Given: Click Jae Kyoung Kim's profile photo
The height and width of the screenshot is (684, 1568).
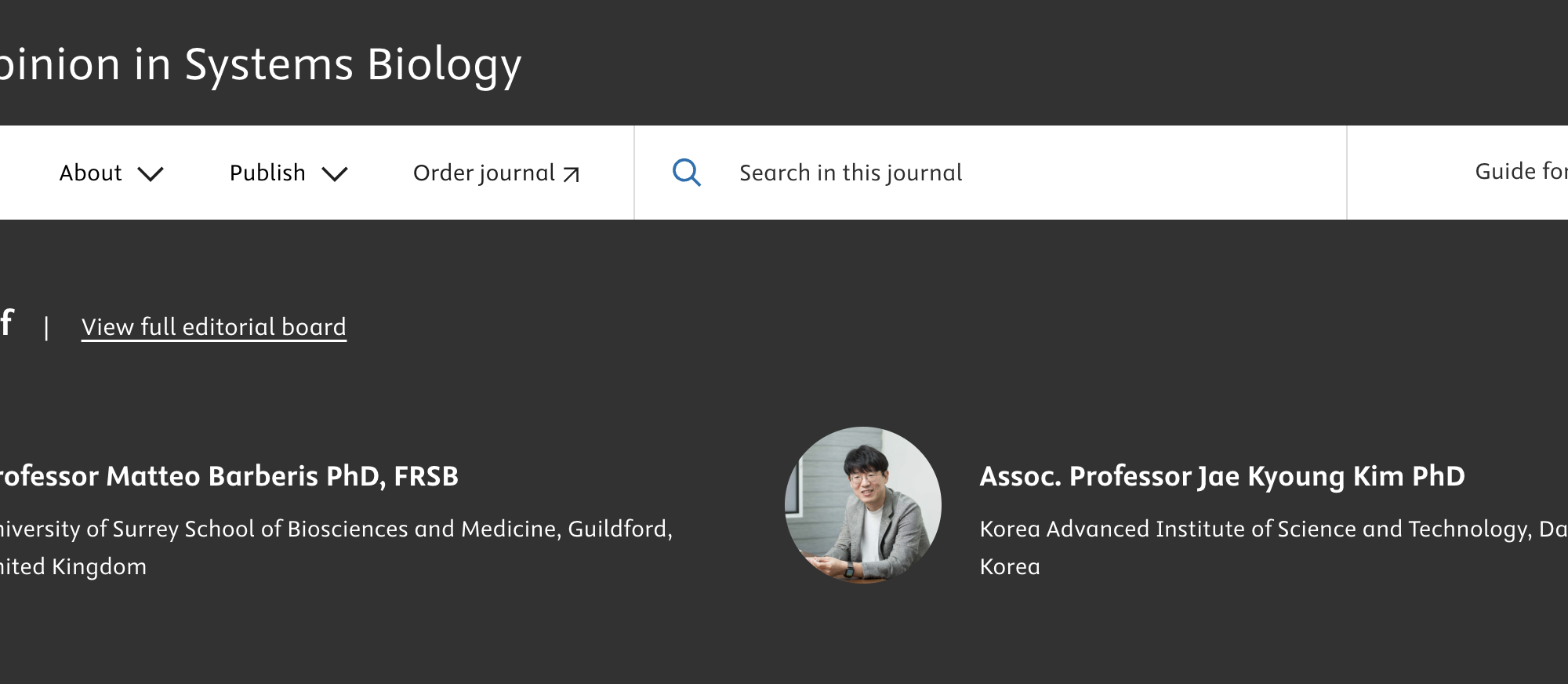Looking at the screenshot, I should coord(863,505).
